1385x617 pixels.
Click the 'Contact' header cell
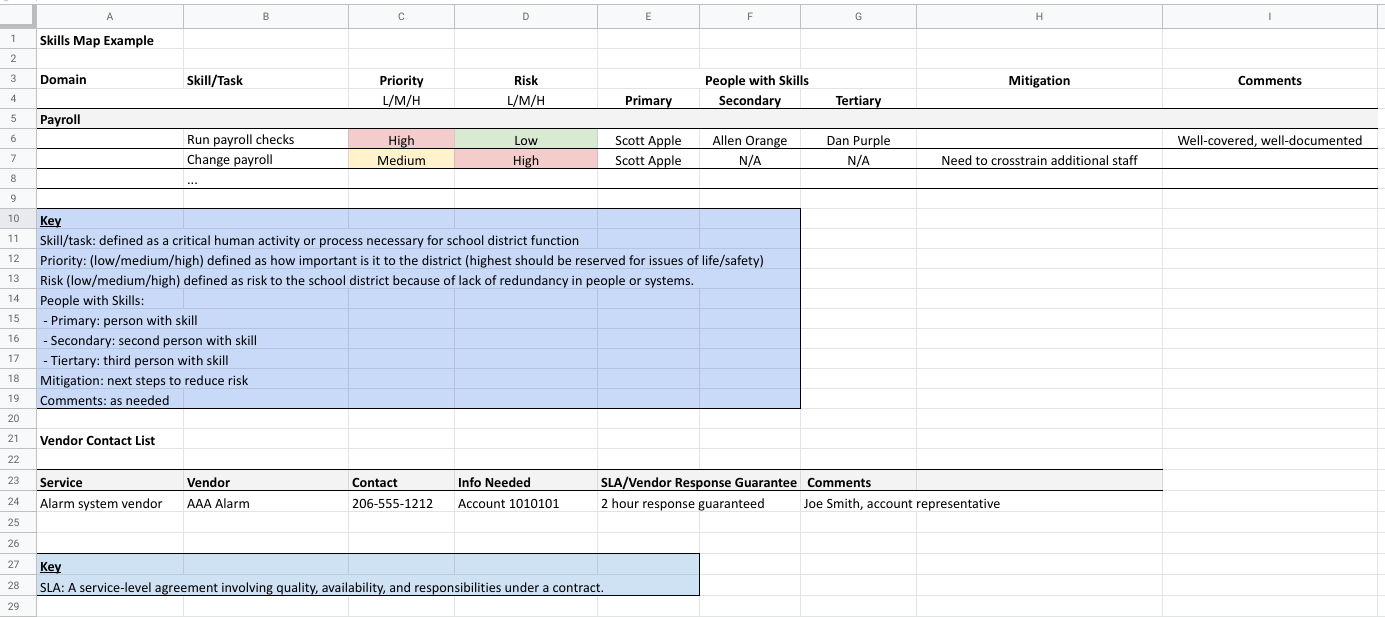tap(401, 482)
